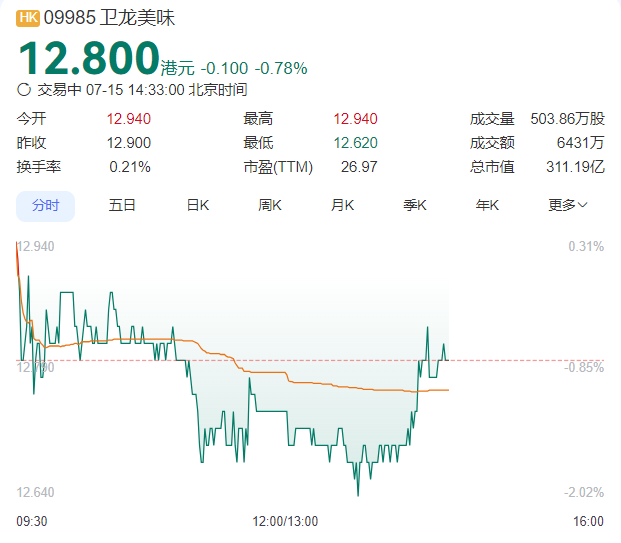The height and width of the screenshot is (543, 621).
Task: Click the 最高 value 12.940
Action: pyautogui.click(x=355, y=119)
